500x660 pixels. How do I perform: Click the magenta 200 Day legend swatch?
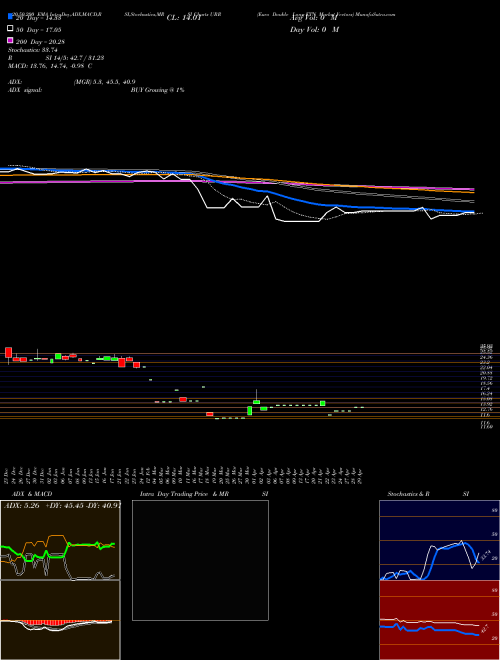click(x=10, y=40)
